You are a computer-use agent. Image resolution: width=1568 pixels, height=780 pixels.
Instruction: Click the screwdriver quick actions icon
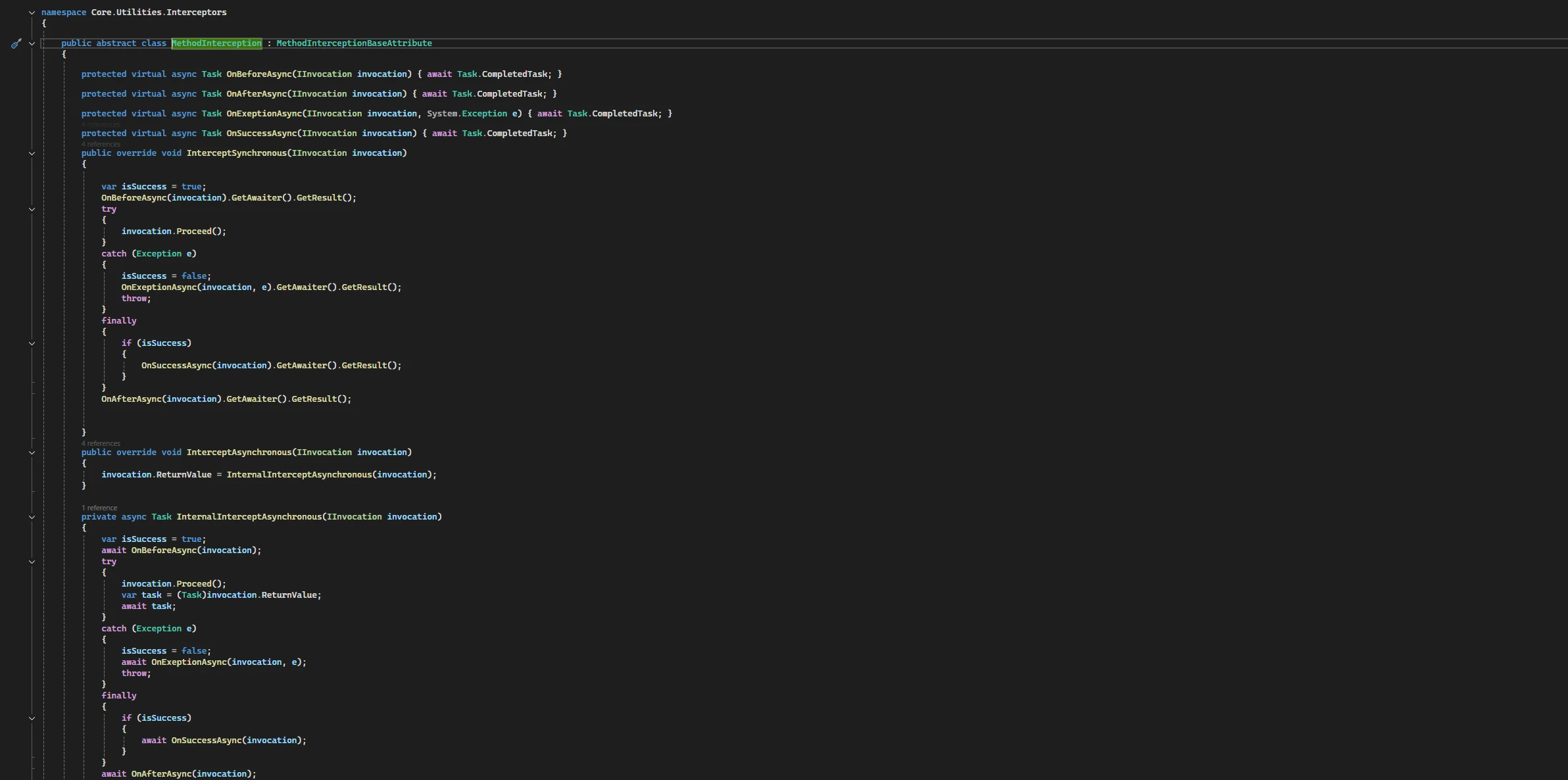click(16, 43)
